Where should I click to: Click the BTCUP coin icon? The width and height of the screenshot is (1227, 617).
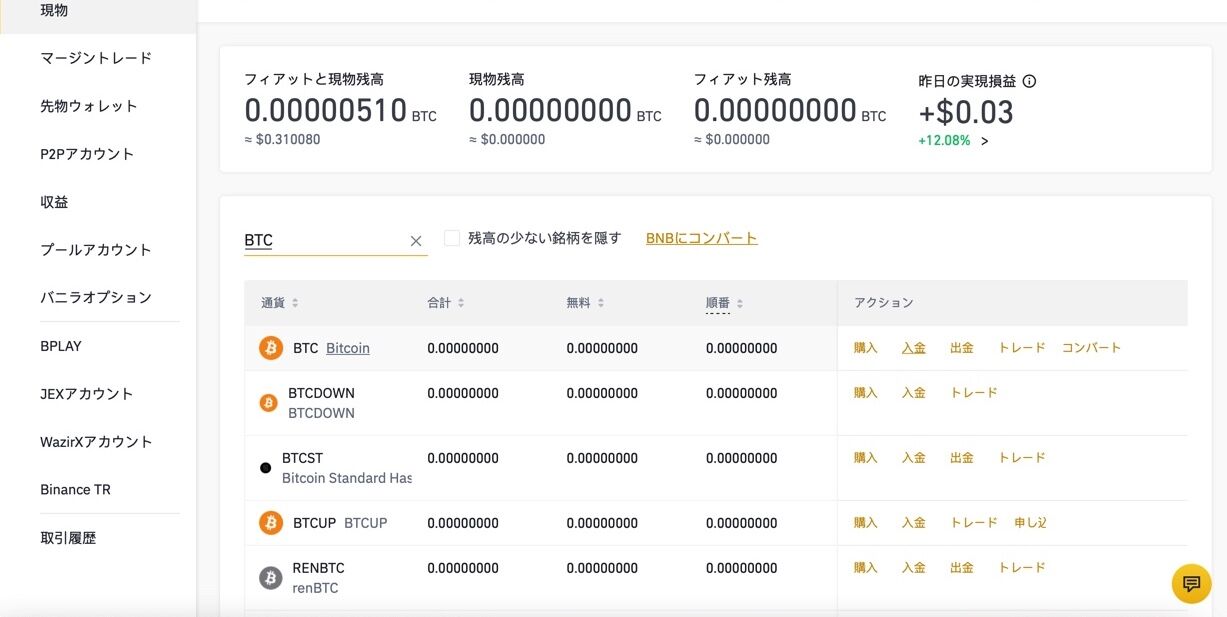coord(271,523)
